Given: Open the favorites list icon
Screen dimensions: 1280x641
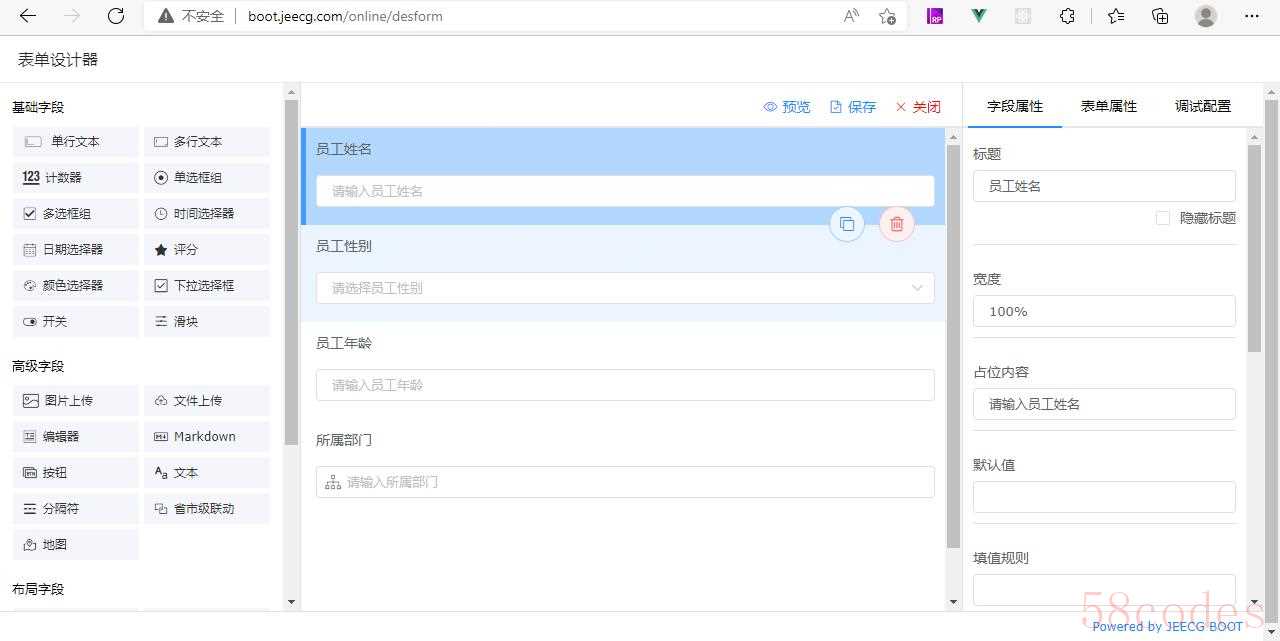Looking at the screenshot, I should [x=1116, y=16].
